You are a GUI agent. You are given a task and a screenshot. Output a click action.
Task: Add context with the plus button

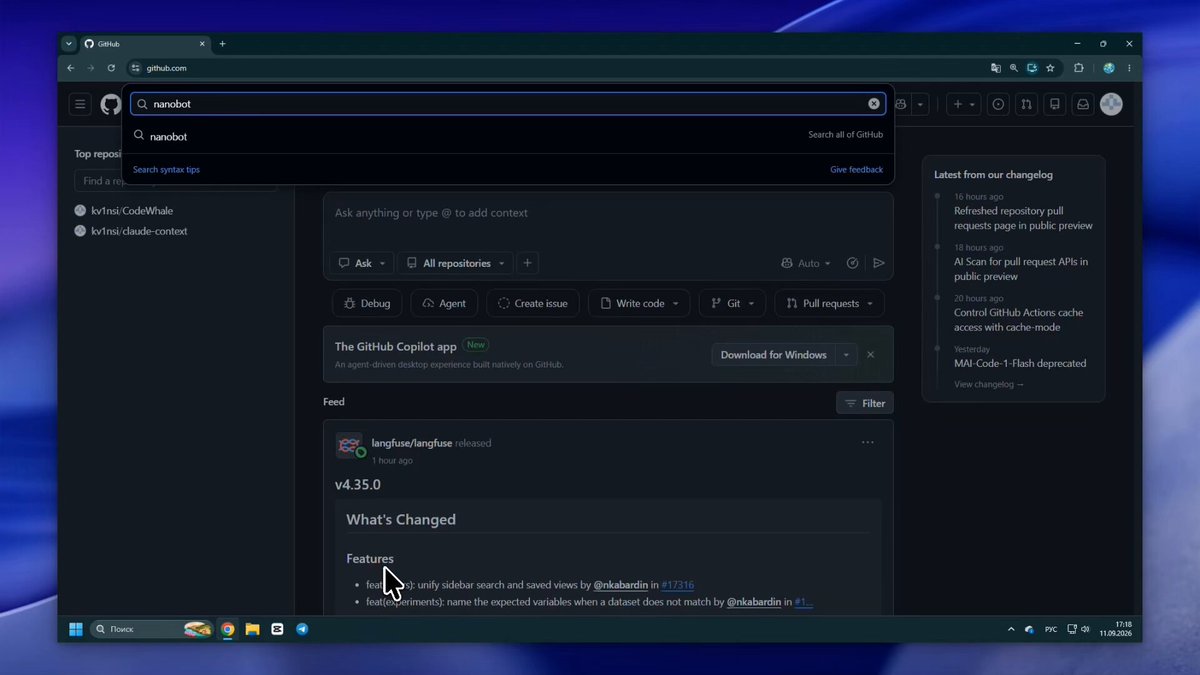pyautogui.click(x=528, y=263)
